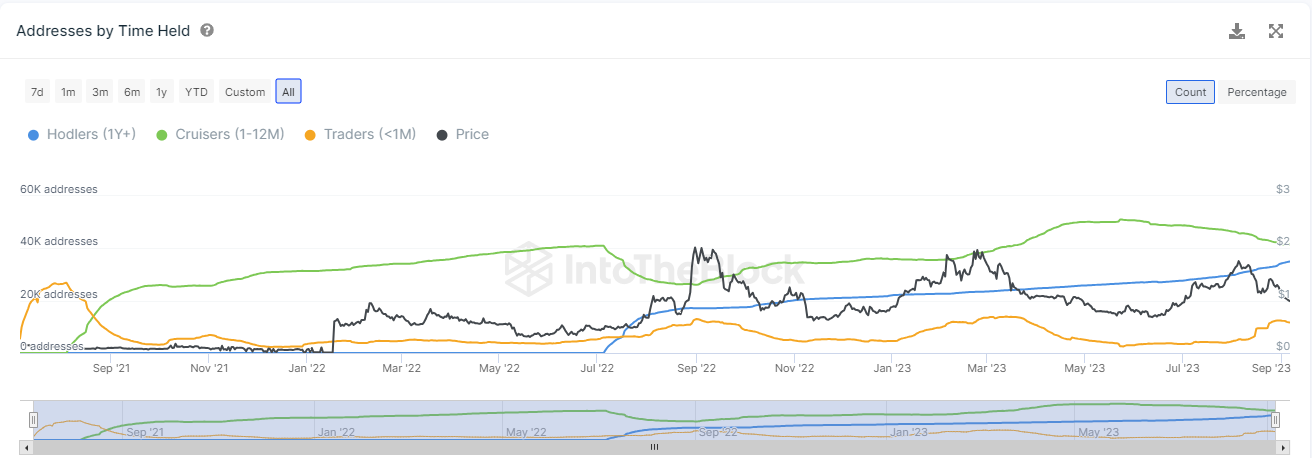
Task: Choose the 6m time range
Action: point(132,92)
